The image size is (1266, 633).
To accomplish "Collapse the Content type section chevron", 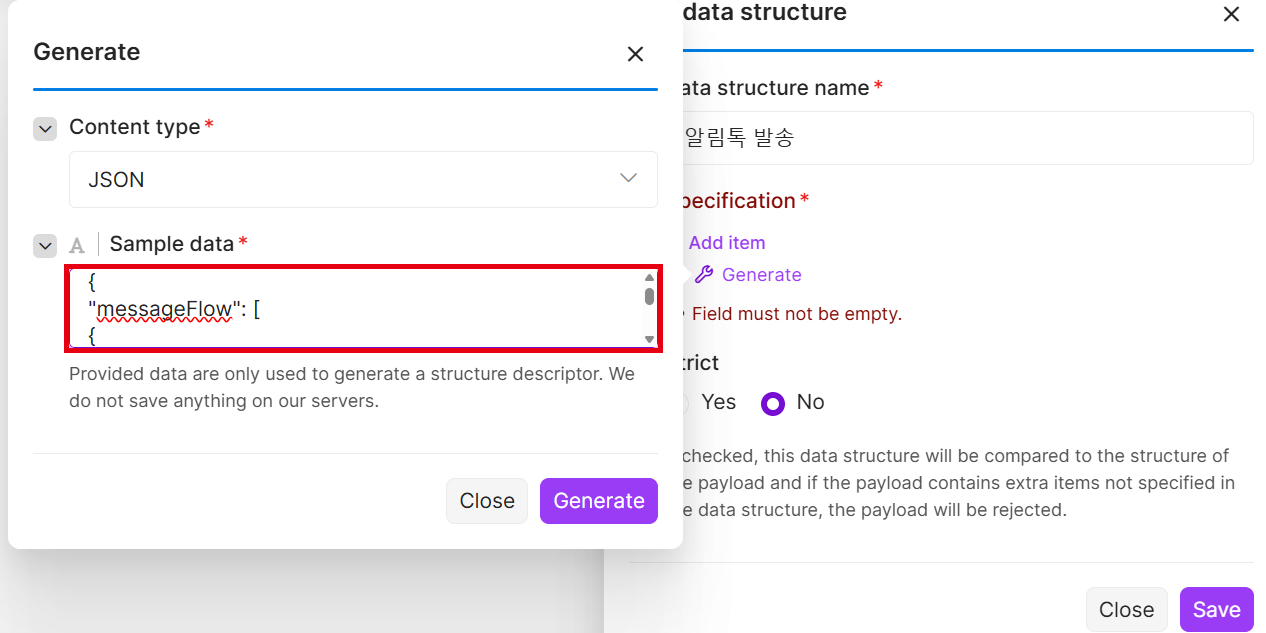I will tap(45, 129).
